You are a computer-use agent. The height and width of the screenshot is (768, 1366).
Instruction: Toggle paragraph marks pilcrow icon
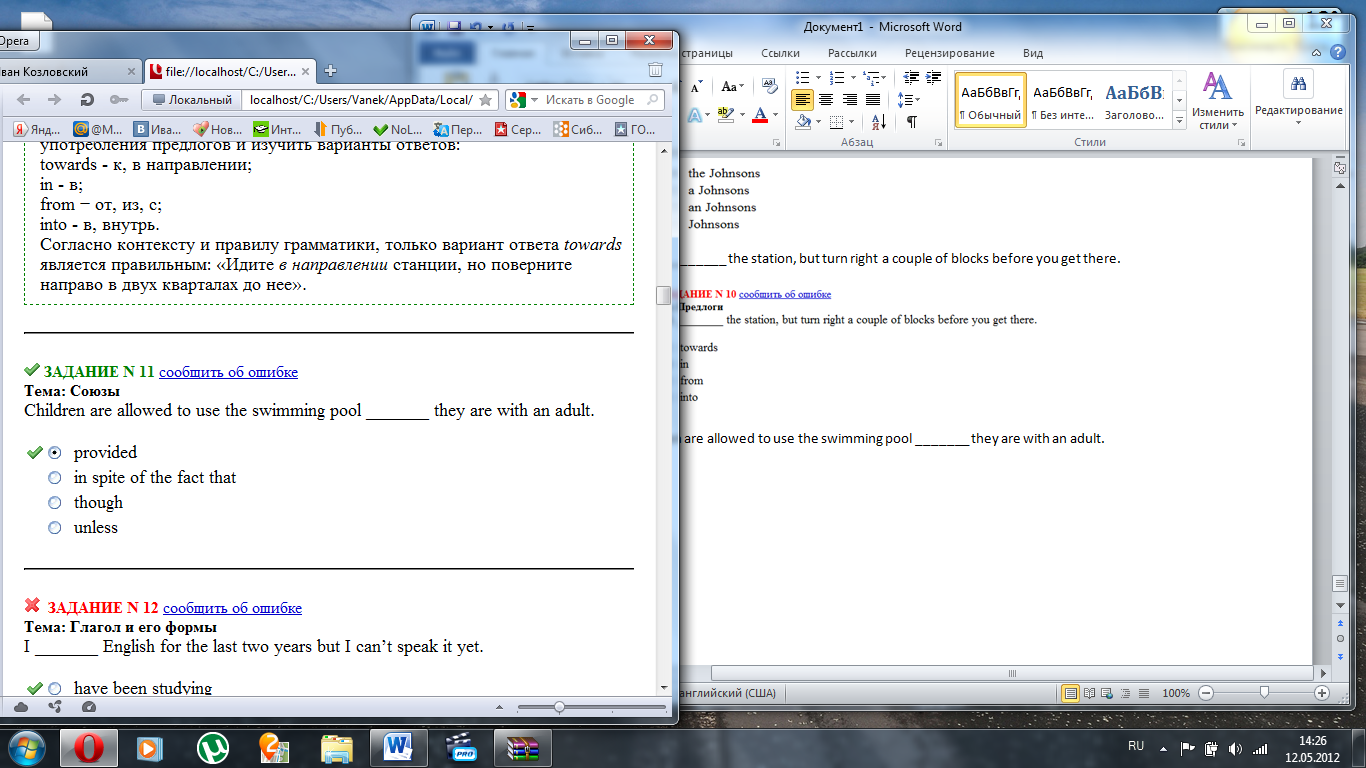911,122
